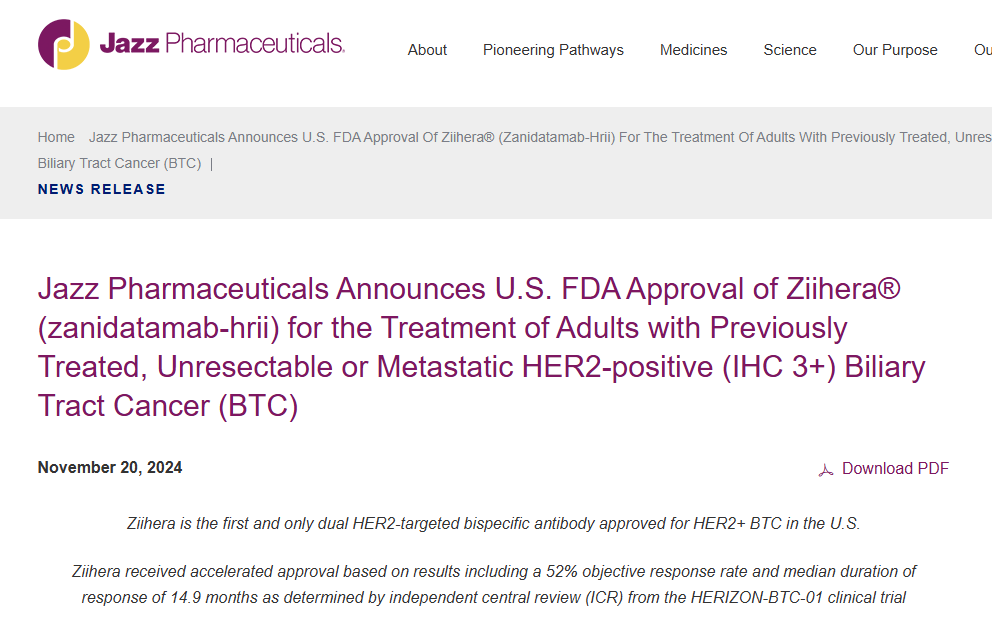Click the 'first and only dual HER2-targeted' summary line
992x627 pixels.
coord(494,523)
